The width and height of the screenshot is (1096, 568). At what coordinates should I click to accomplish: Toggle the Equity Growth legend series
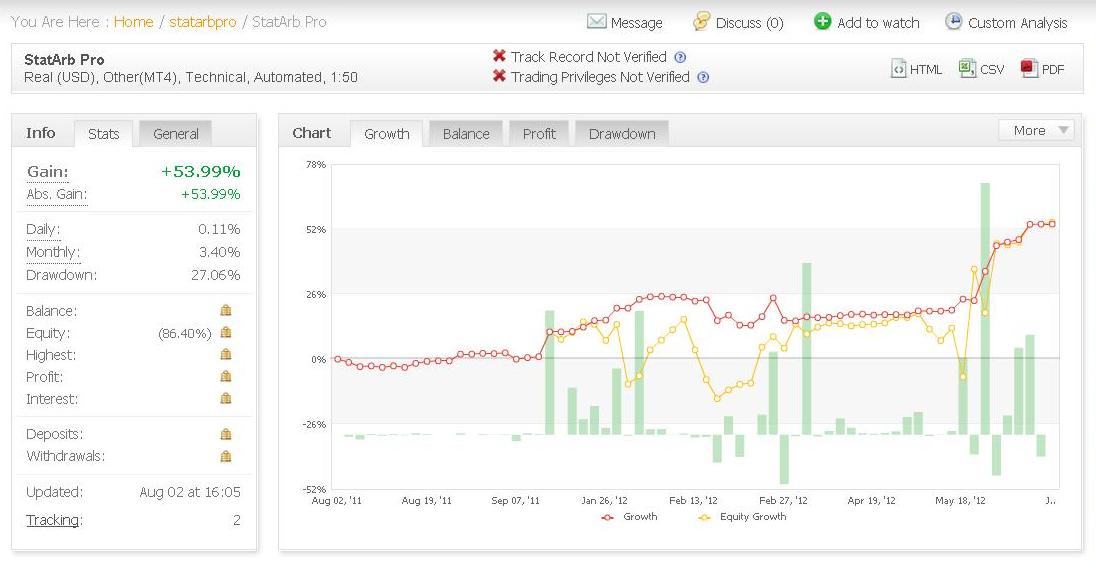pos(742,517)
